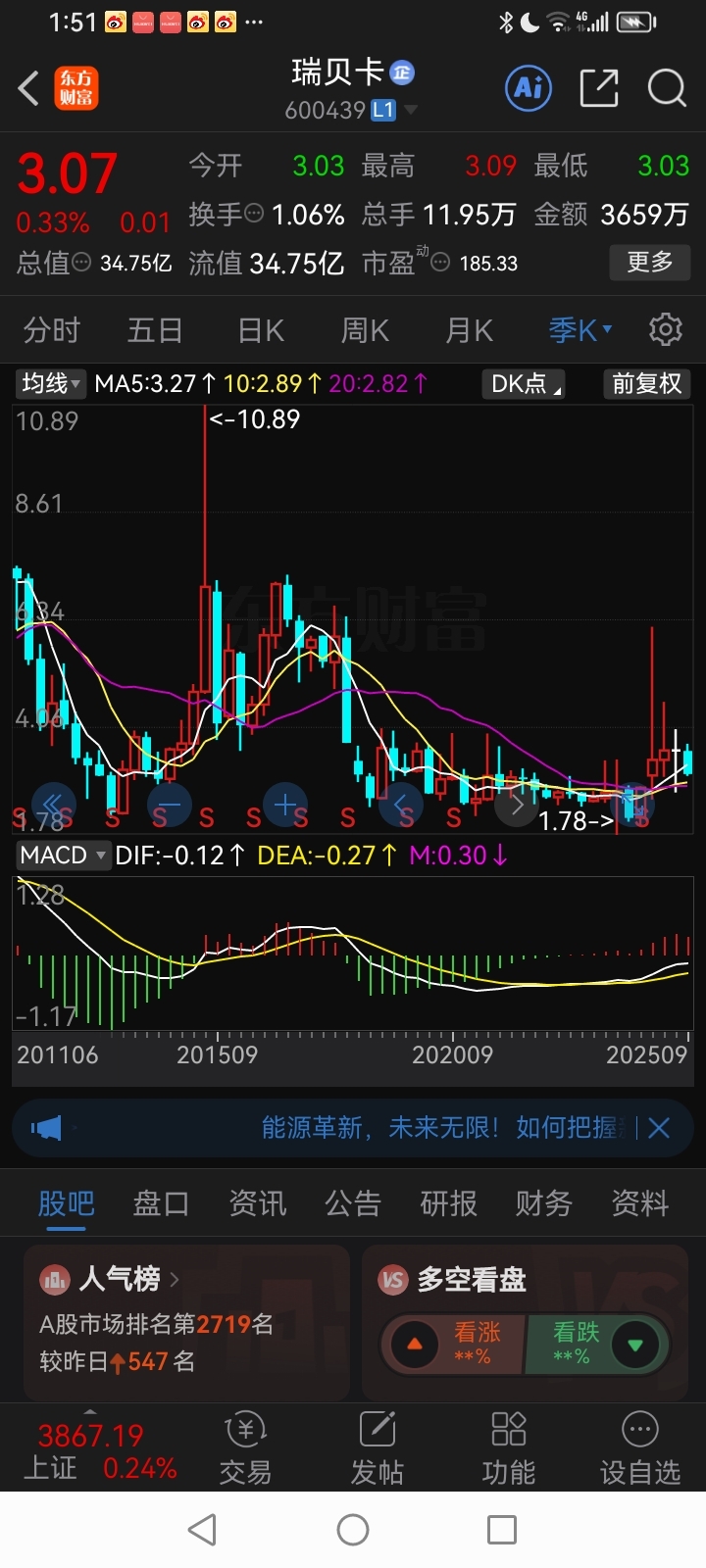Tap the 202009 date axis label

[452, 1055]
